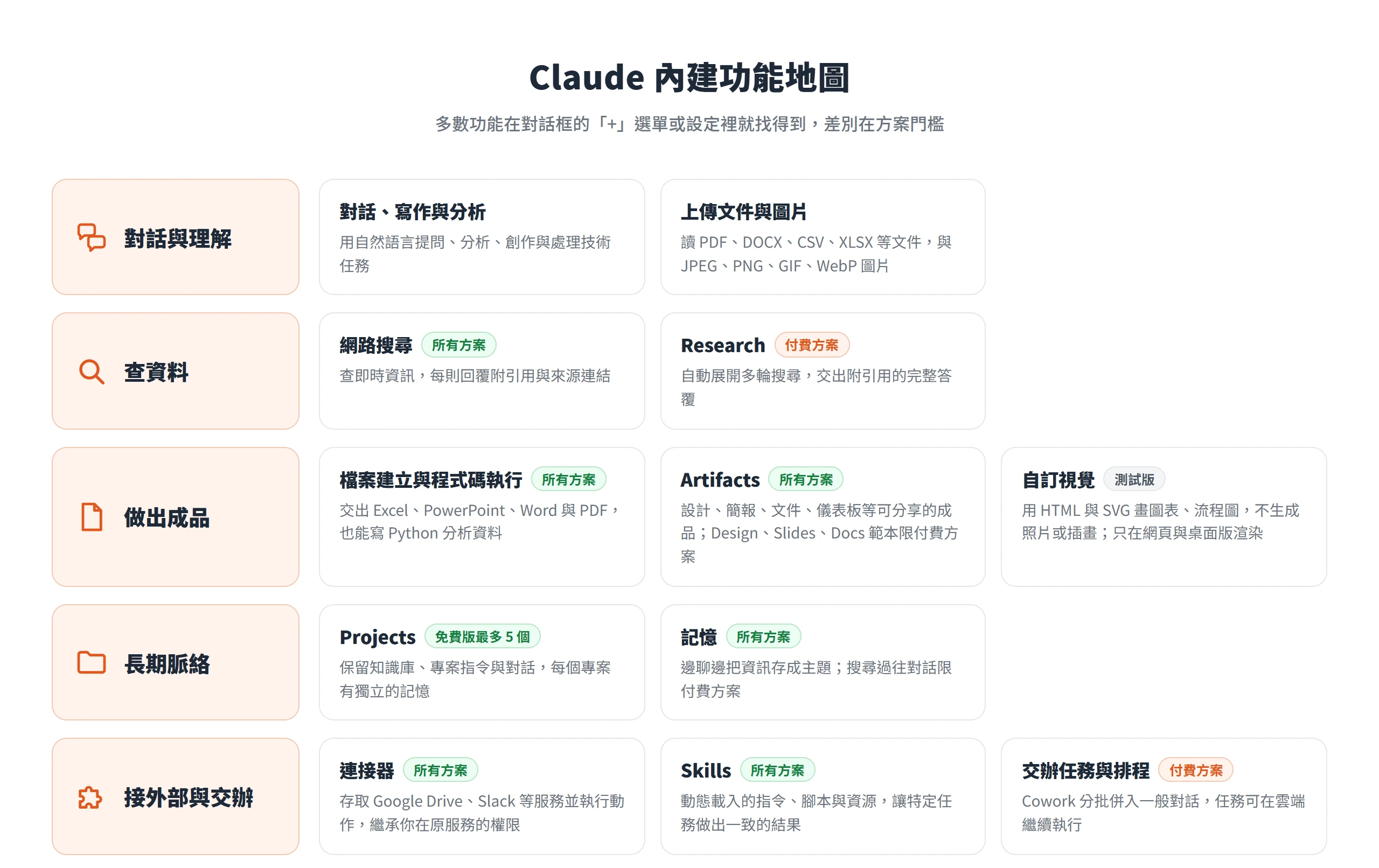Click the 長期脈絡 category label
This screenshot has height=868, width=1379.
[x=166, y=663]
